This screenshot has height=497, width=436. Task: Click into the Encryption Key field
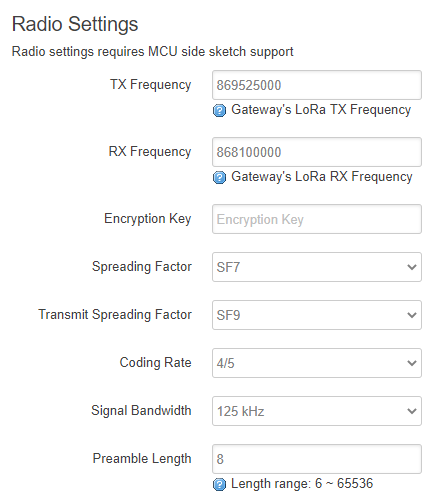(317, 219)
